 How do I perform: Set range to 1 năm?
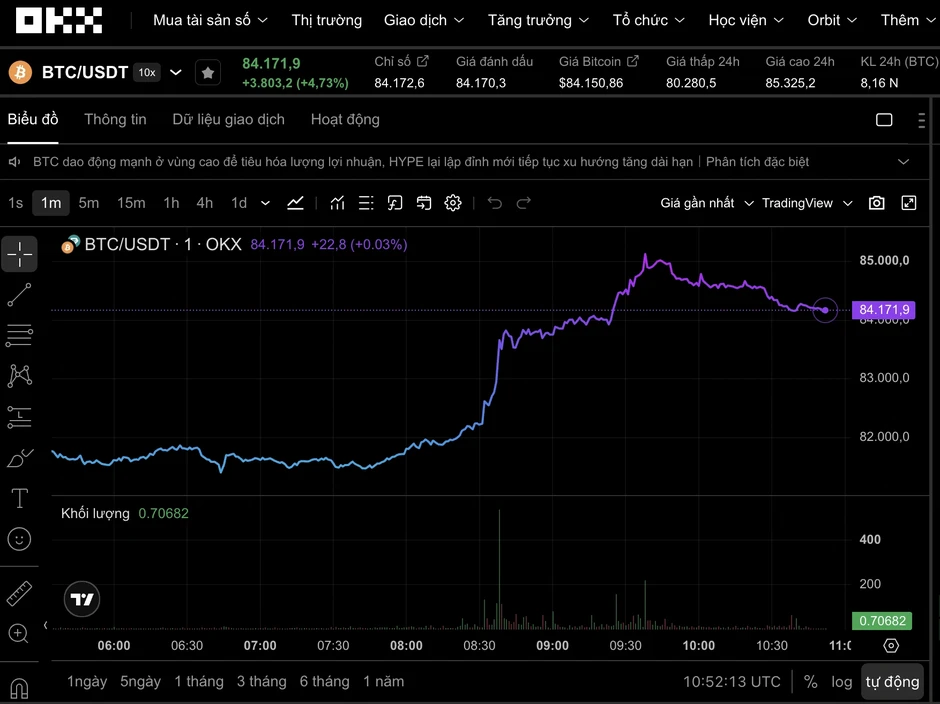[x=384, y=682]
